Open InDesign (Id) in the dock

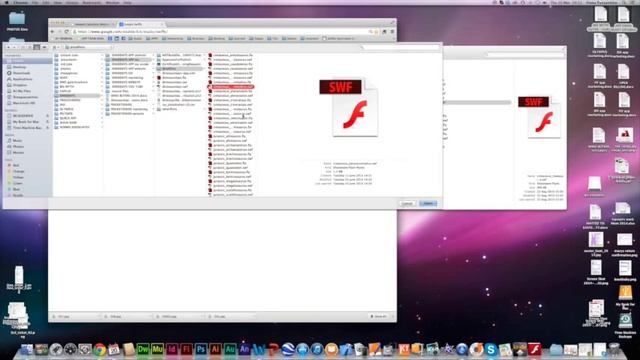[x=172, y=350]
